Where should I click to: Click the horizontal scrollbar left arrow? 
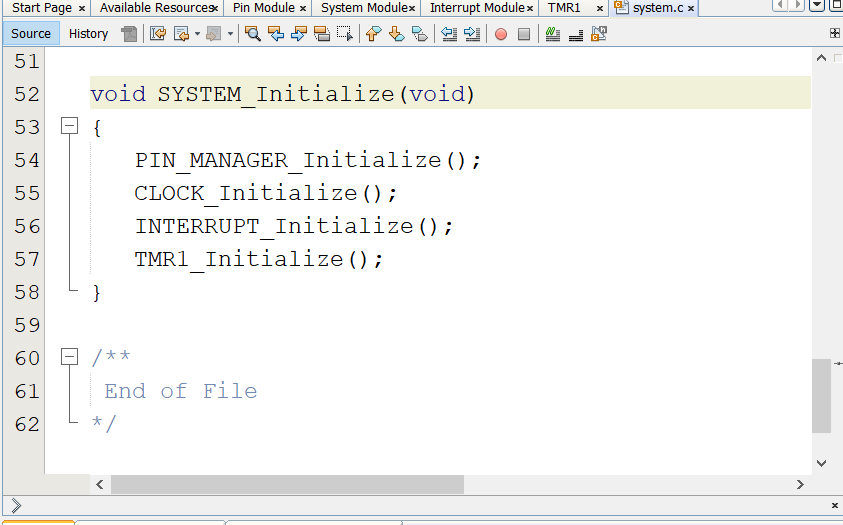[99, 484]
